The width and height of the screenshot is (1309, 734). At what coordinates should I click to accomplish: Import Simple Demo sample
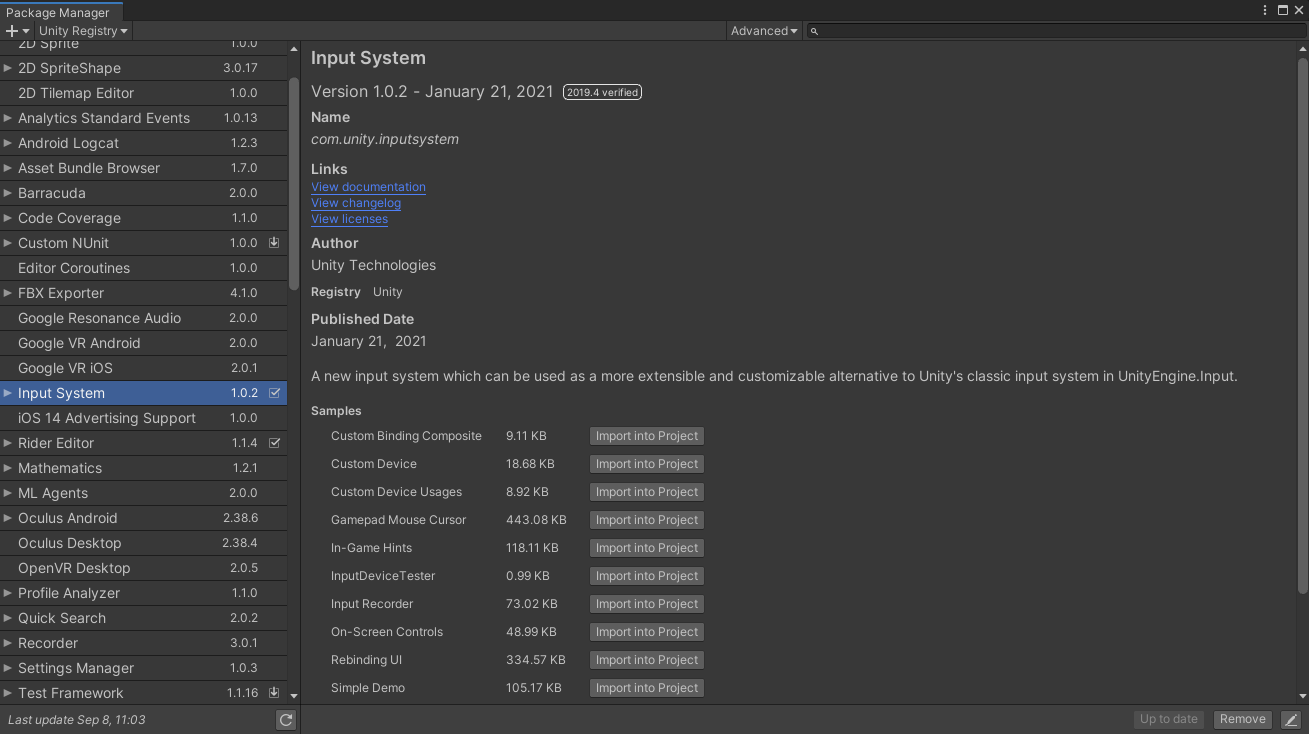coord(647,688)
